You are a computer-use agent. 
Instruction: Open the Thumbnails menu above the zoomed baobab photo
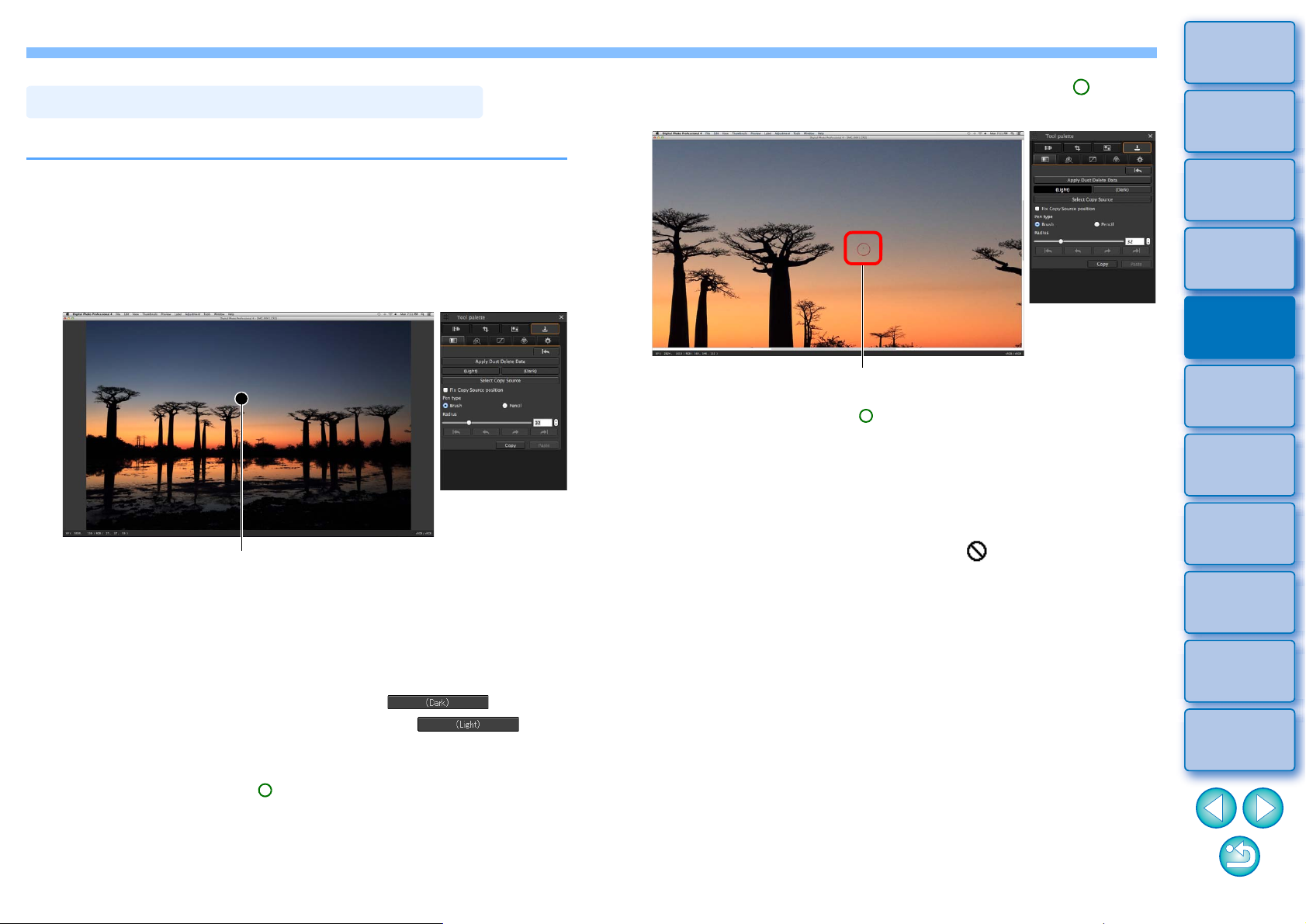[x=740, y=133]
